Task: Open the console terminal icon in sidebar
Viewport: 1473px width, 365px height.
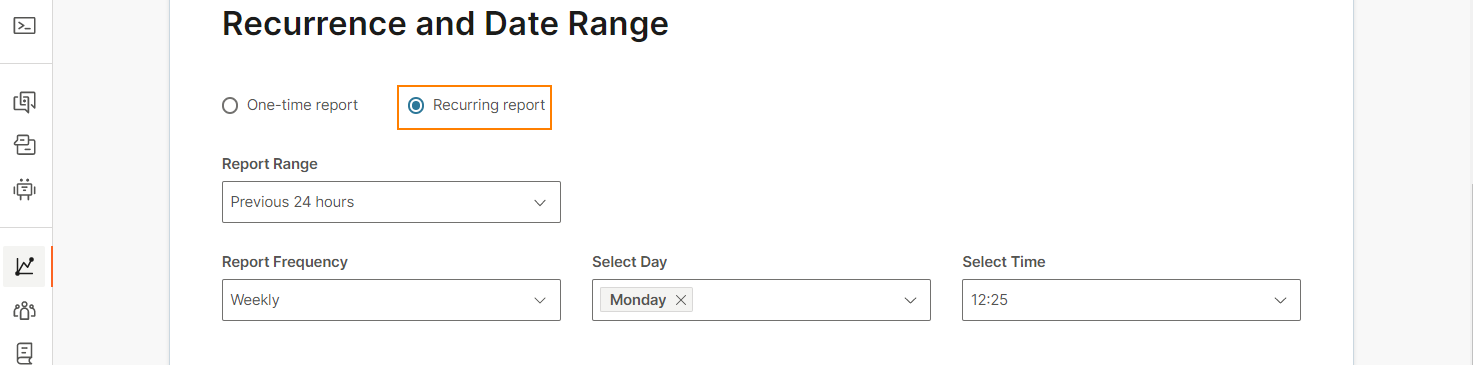Action: pos(25,25)
